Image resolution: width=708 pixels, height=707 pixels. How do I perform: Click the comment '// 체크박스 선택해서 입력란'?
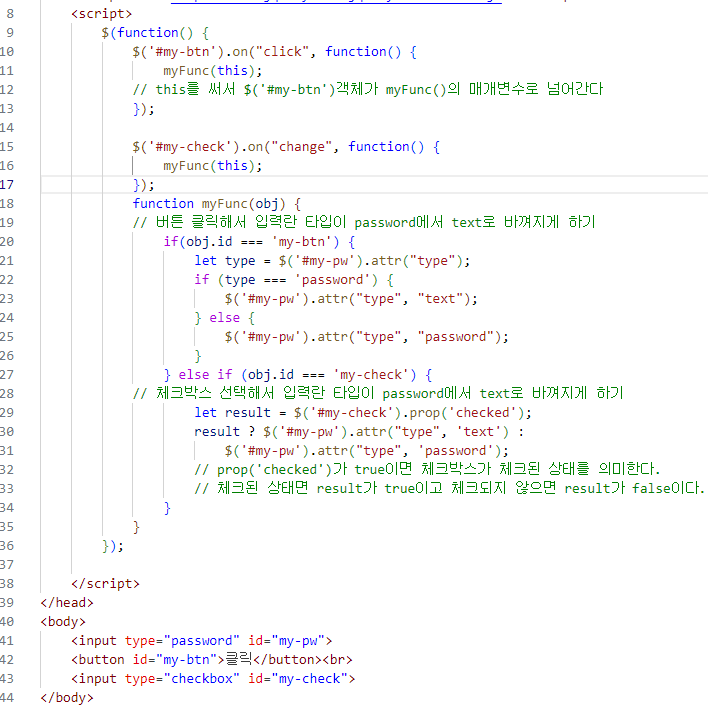pos(378,393)
